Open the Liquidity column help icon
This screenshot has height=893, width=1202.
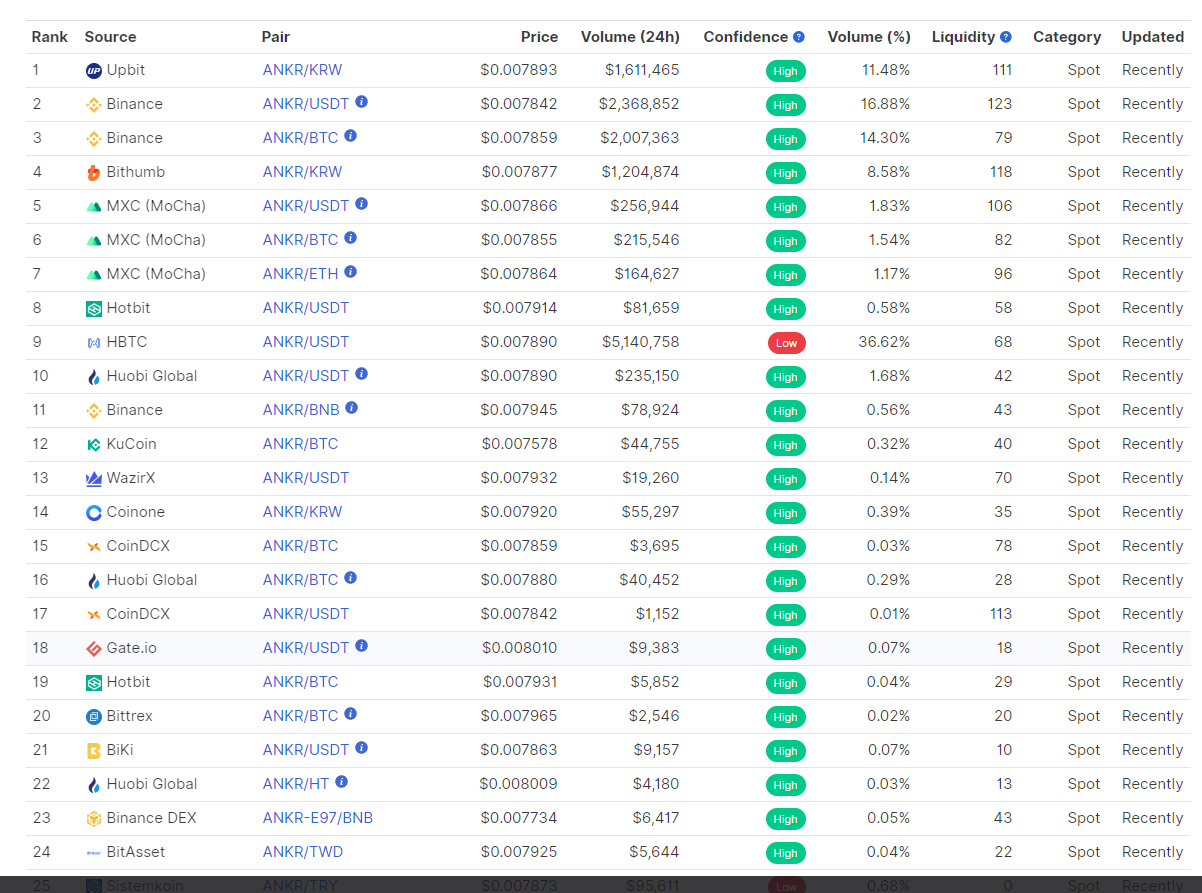(1006, 37)
